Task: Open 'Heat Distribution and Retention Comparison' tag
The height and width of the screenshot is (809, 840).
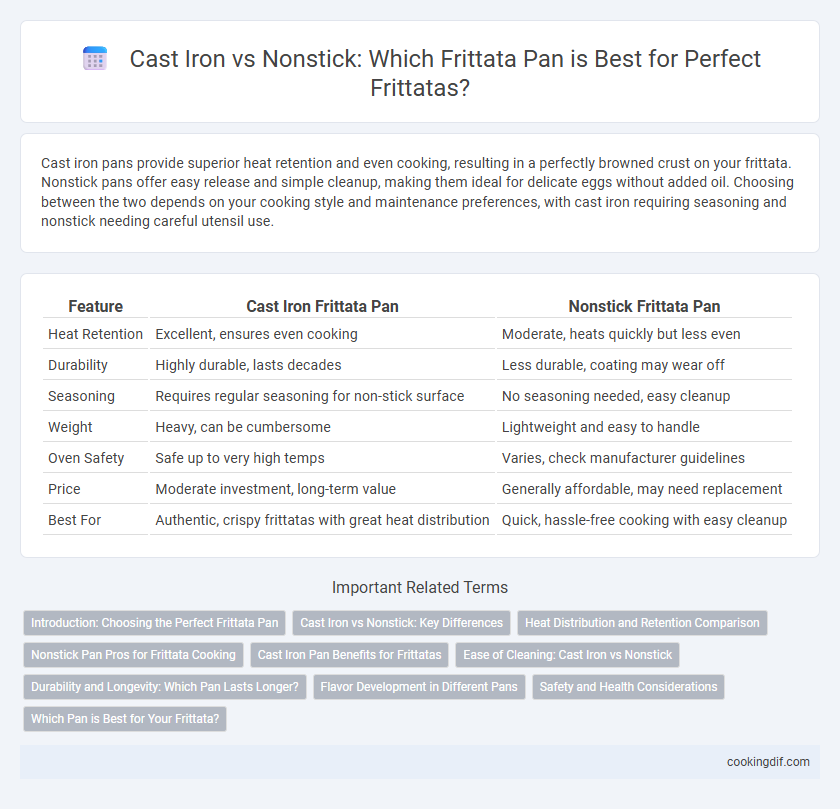Action: (x=642, y=623)
